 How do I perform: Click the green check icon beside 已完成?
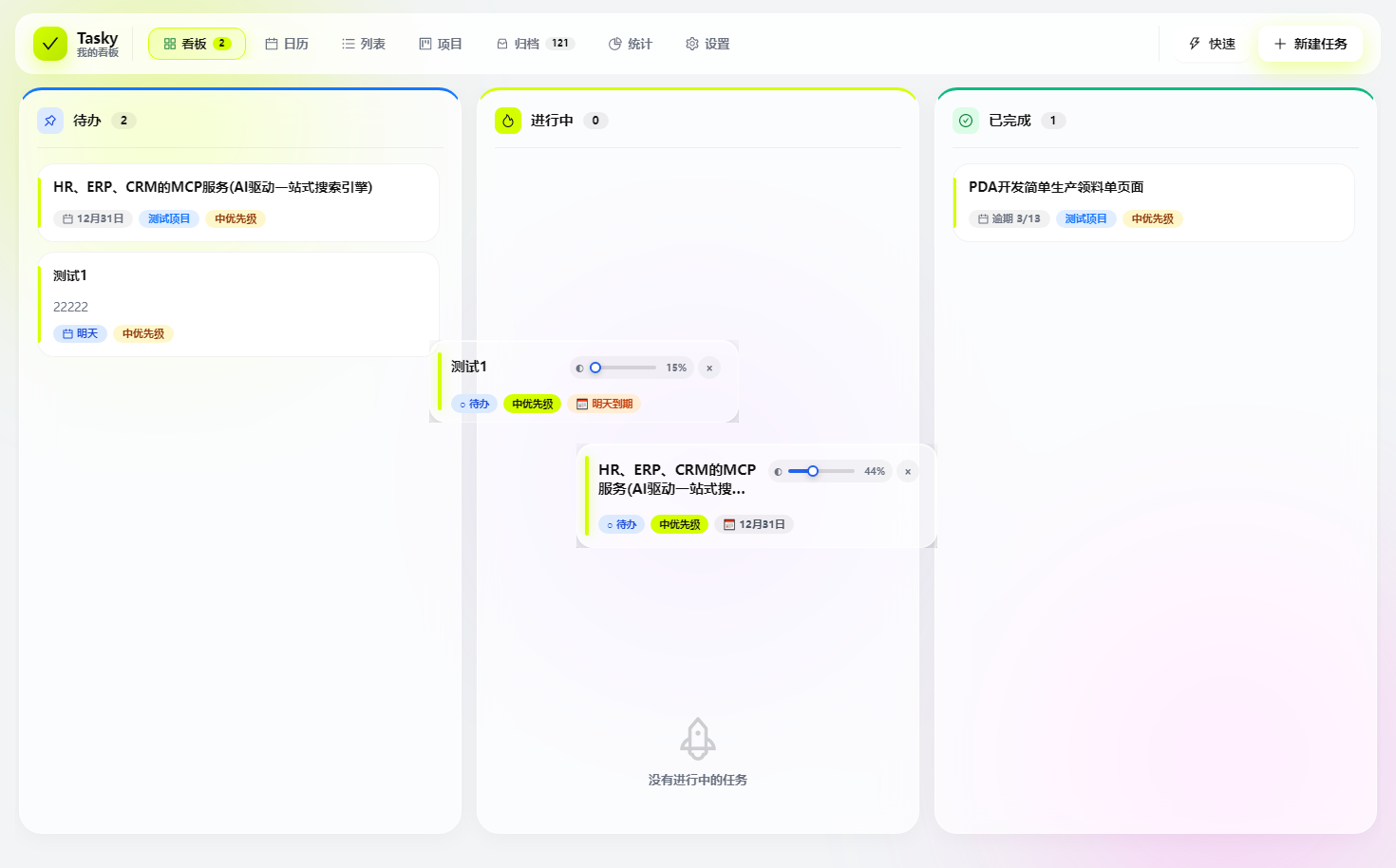pos(966,121)
